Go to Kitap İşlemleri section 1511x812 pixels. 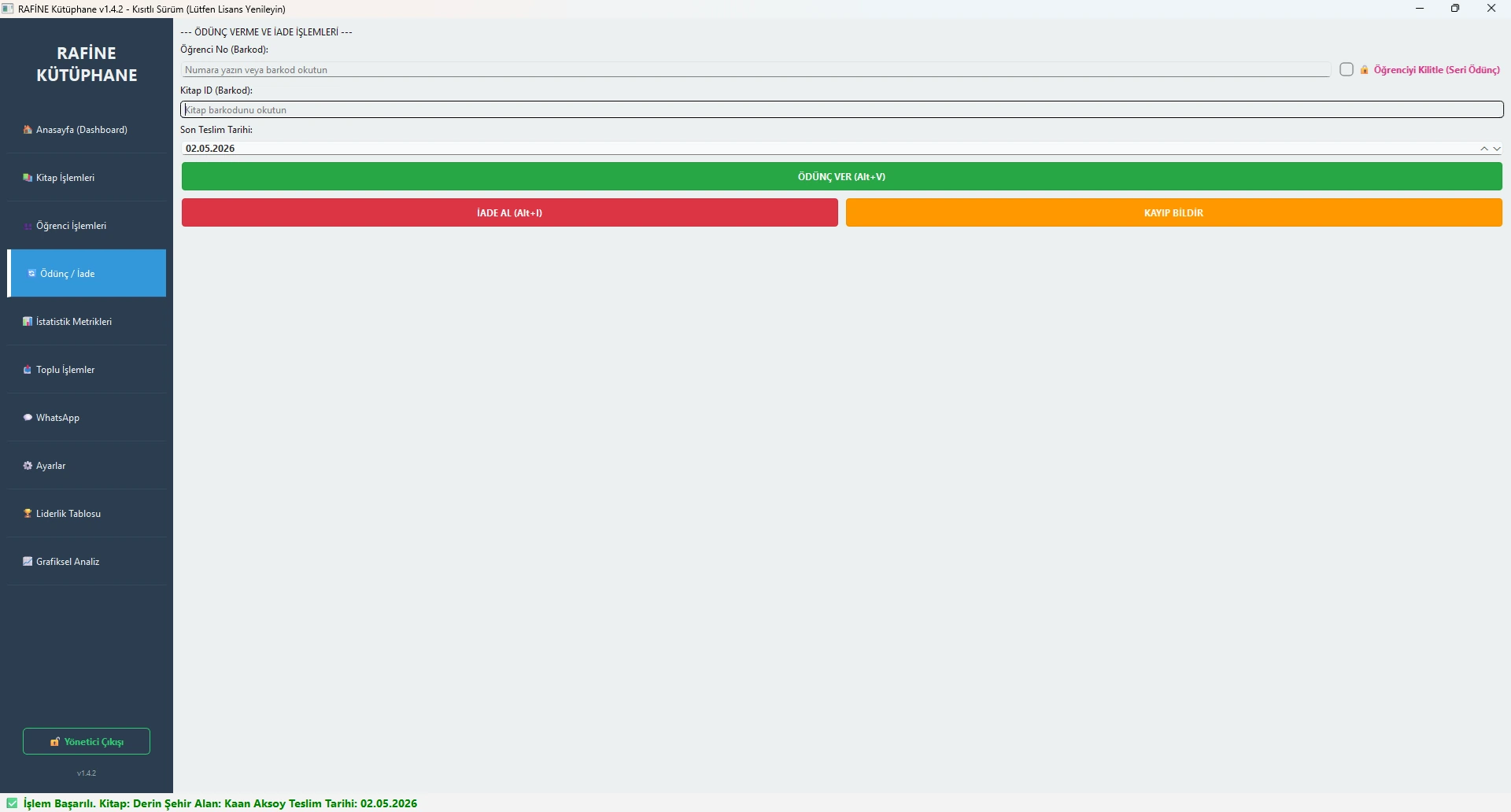coord(87,178)
